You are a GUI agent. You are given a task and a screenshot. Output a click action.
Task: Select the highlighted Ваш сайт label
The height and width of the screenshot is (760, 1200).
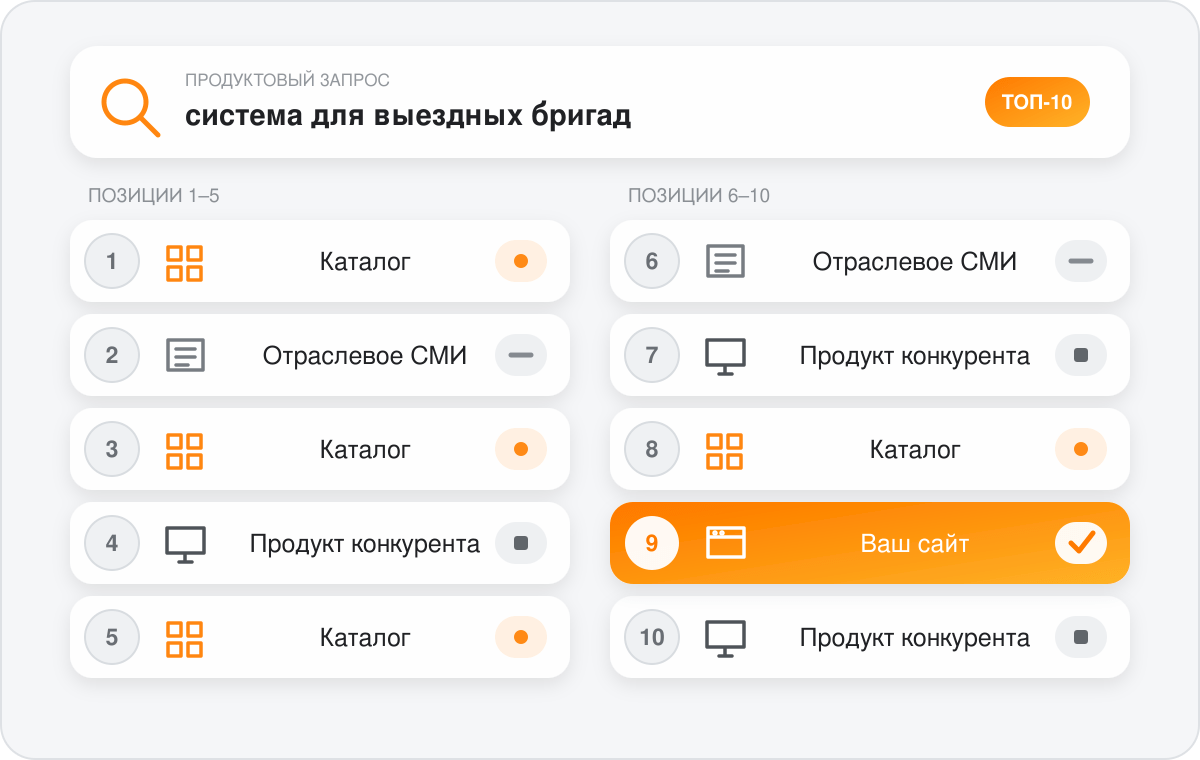[915, 544]
